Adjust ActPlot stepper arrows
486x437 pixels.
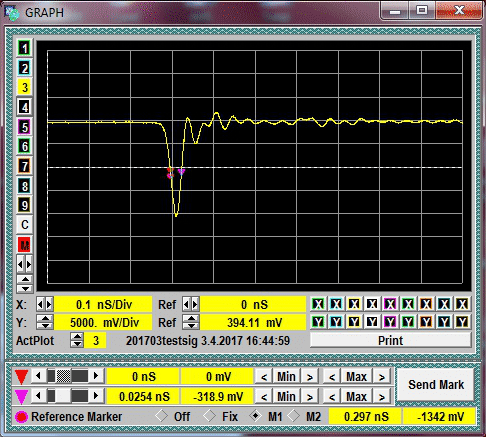pos(77,340)
